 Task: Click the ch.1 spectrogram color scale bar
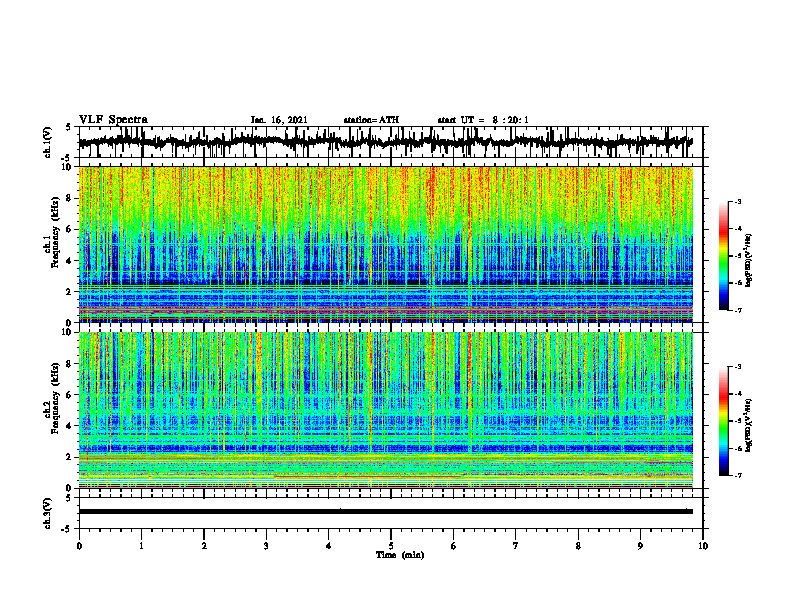[724, 256]
